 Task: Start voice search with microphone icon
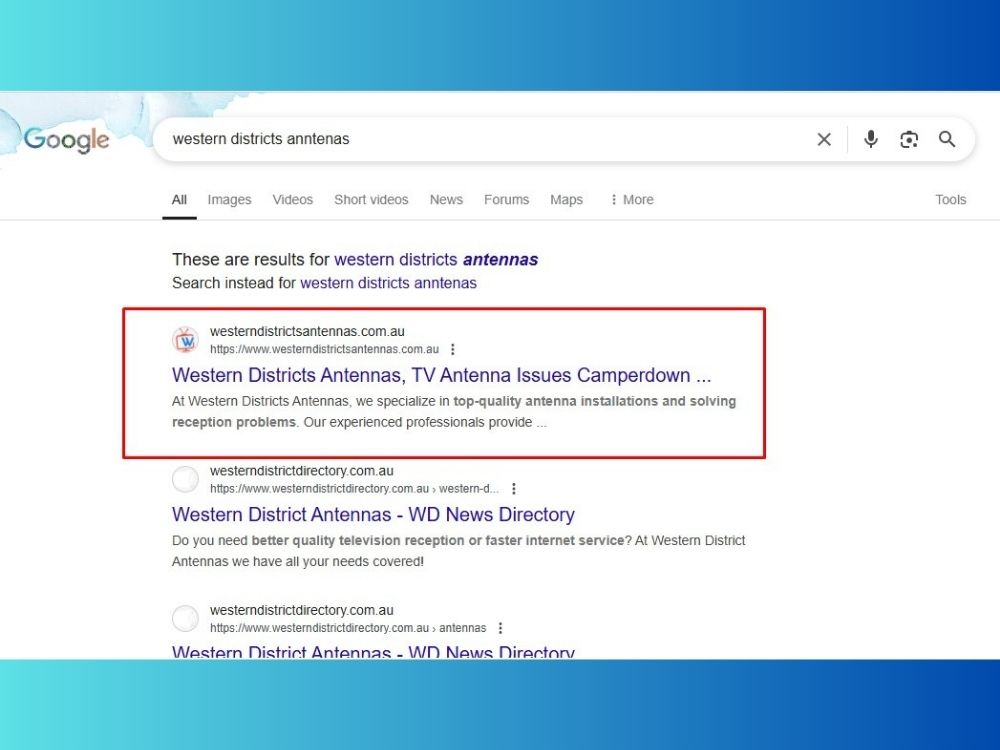pyautogui.click(x=871, y=139)
